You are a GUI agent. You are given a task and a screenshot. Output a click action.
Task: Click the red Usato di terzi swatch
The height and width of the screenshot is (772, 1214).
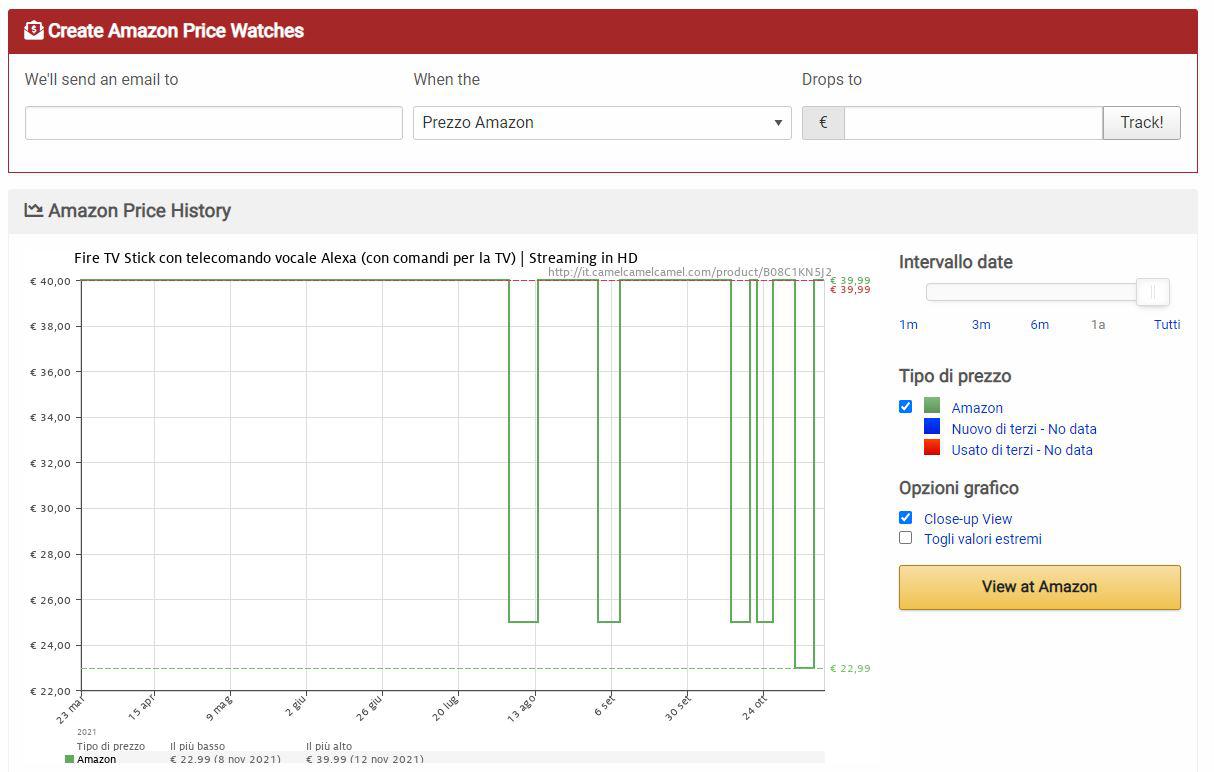[932, 448]
